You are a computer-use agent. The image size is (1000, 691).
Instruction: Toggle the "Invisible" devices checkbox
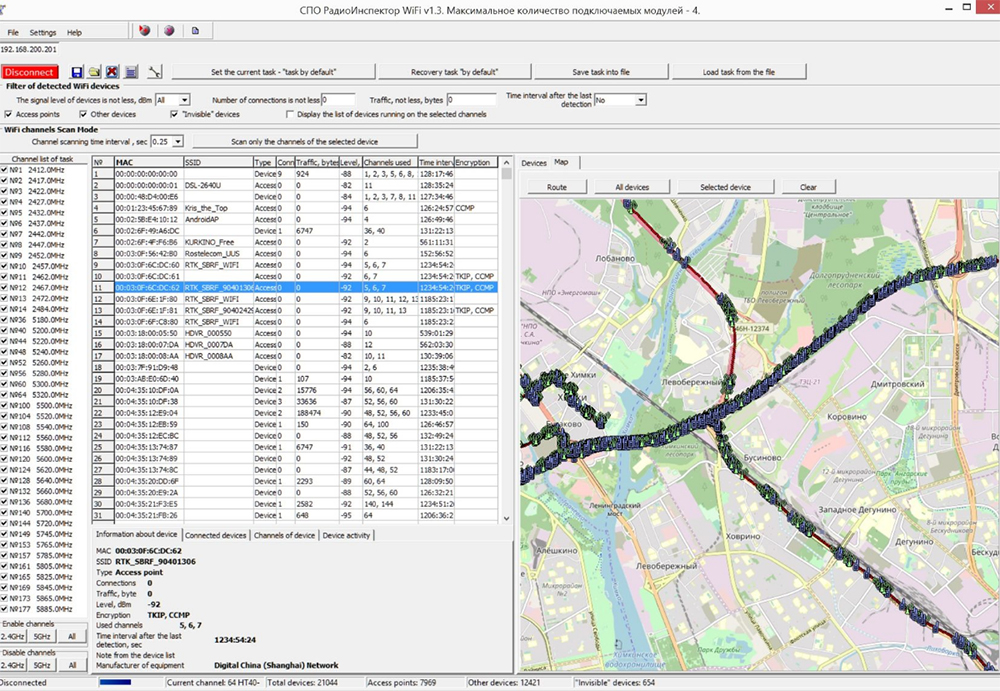[x=174, y=115]
